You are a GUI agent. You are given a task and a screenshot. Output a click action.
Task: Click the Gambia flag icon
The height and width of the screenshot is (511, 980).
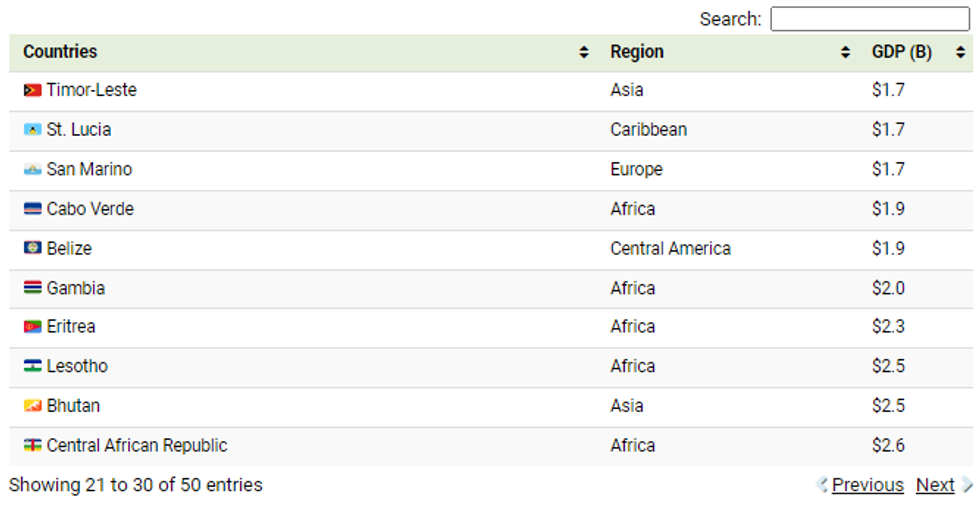click(x=32, y=288)
